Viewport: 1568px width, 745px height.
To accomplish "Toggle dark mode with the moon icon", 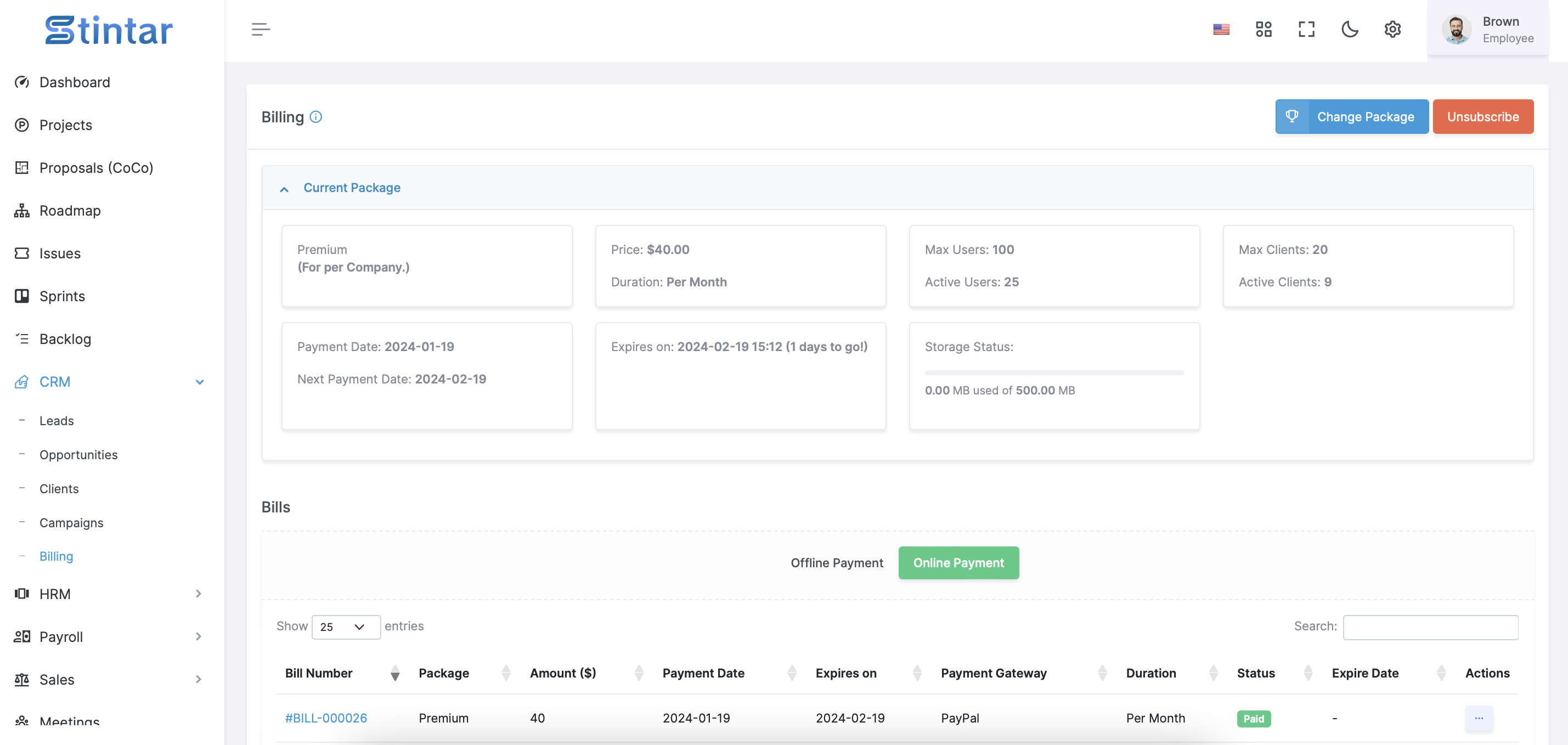I will point(1350,29).
